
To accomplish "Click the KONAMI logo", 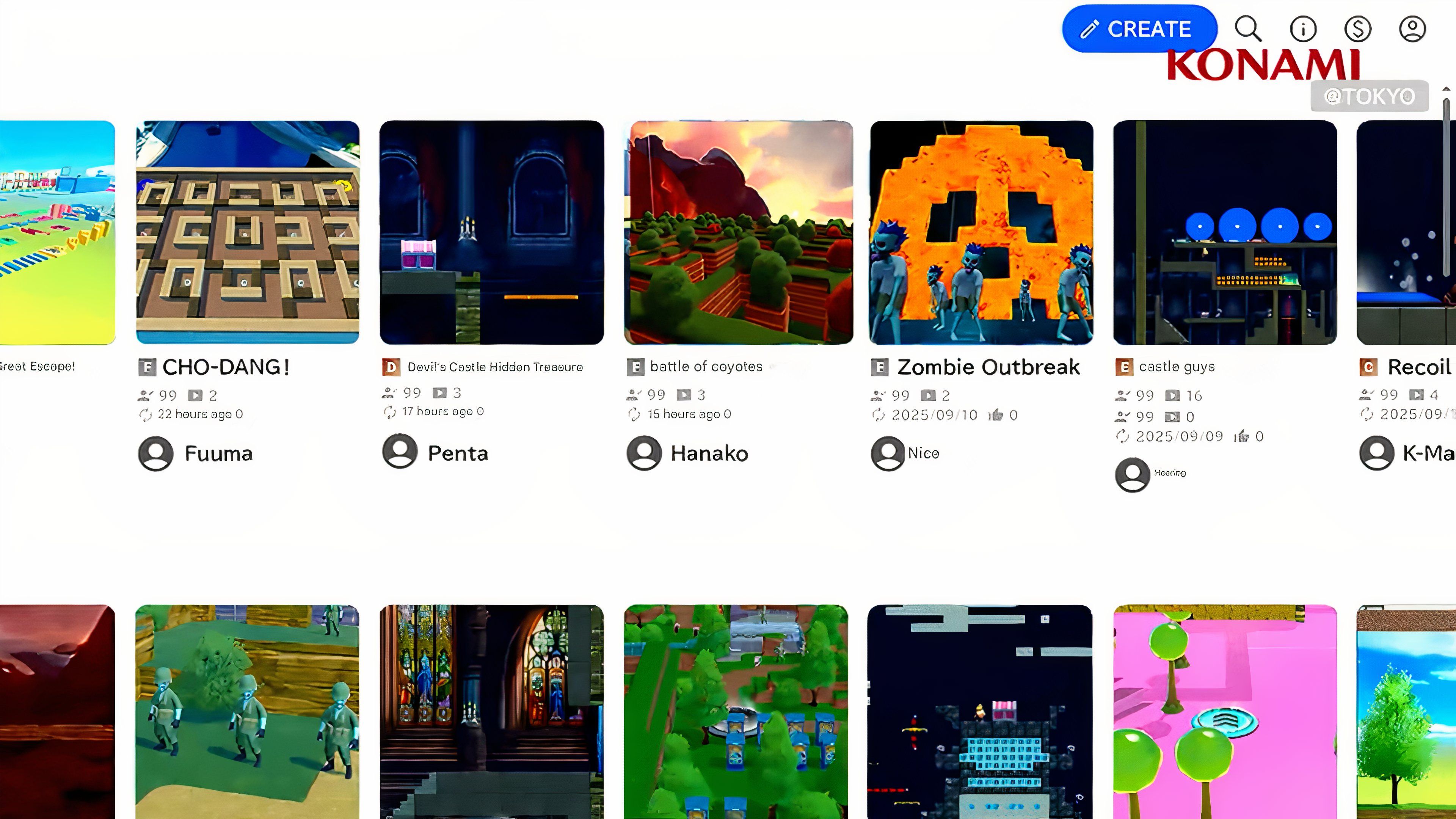I will [1264, 65].
